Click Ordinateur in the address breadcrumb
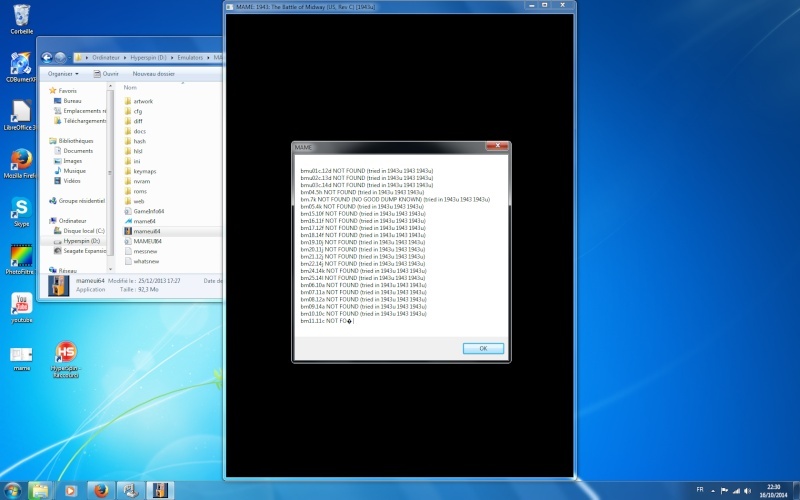 [x=106, y=58]
